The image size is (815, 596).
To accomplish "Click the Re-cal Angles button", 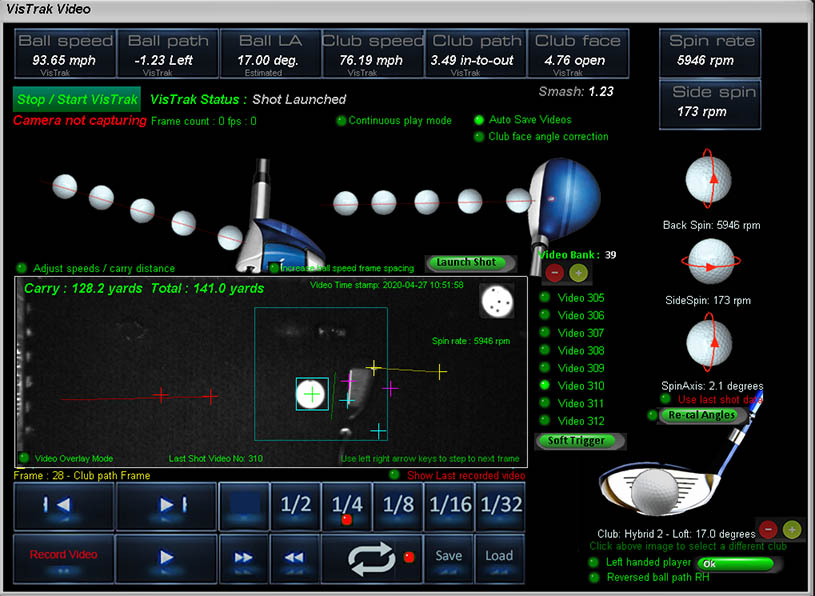I will pyautogui.click(x=702, y=415).
